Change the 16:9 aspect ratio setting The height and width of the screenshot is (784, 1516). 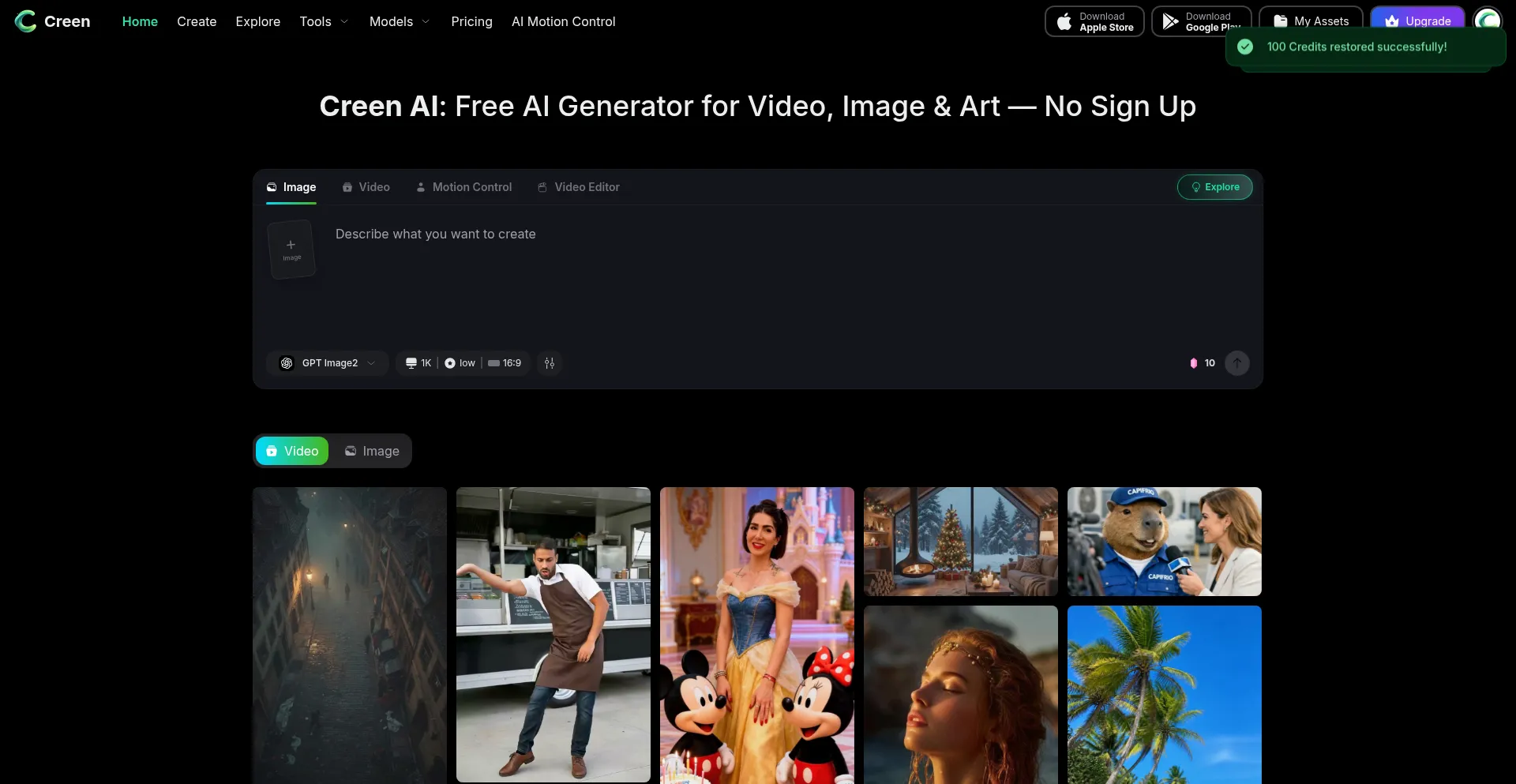[505, 363]
